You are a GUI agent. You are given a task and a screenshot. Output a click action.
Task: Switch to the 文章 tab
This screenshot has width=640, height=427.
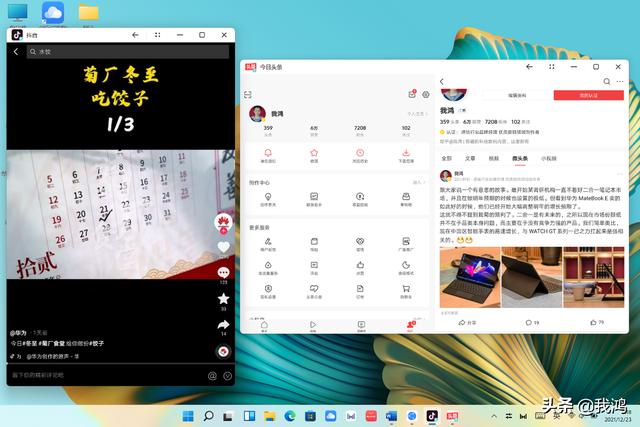click(x=470, y=158)
